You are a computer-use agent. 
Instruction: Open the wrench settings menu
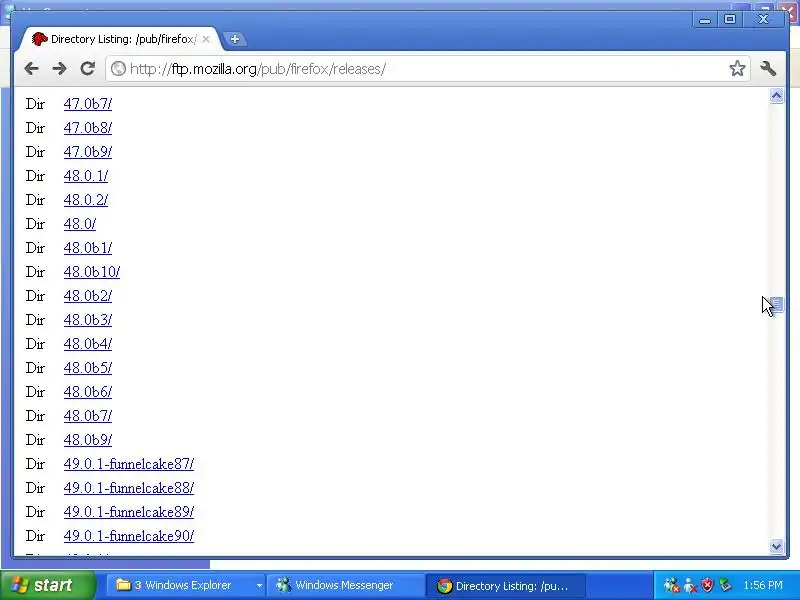(768, 68)
